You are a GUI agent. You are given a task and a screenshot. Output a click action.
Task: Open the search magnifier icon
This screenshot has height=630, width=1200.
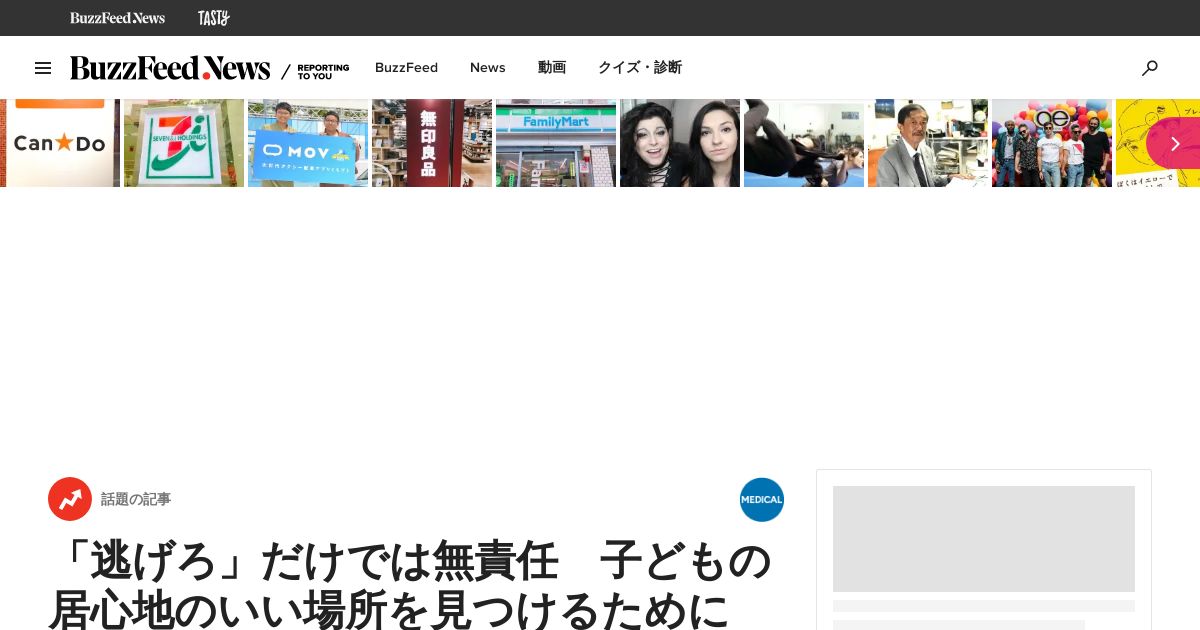[1150, 68]
